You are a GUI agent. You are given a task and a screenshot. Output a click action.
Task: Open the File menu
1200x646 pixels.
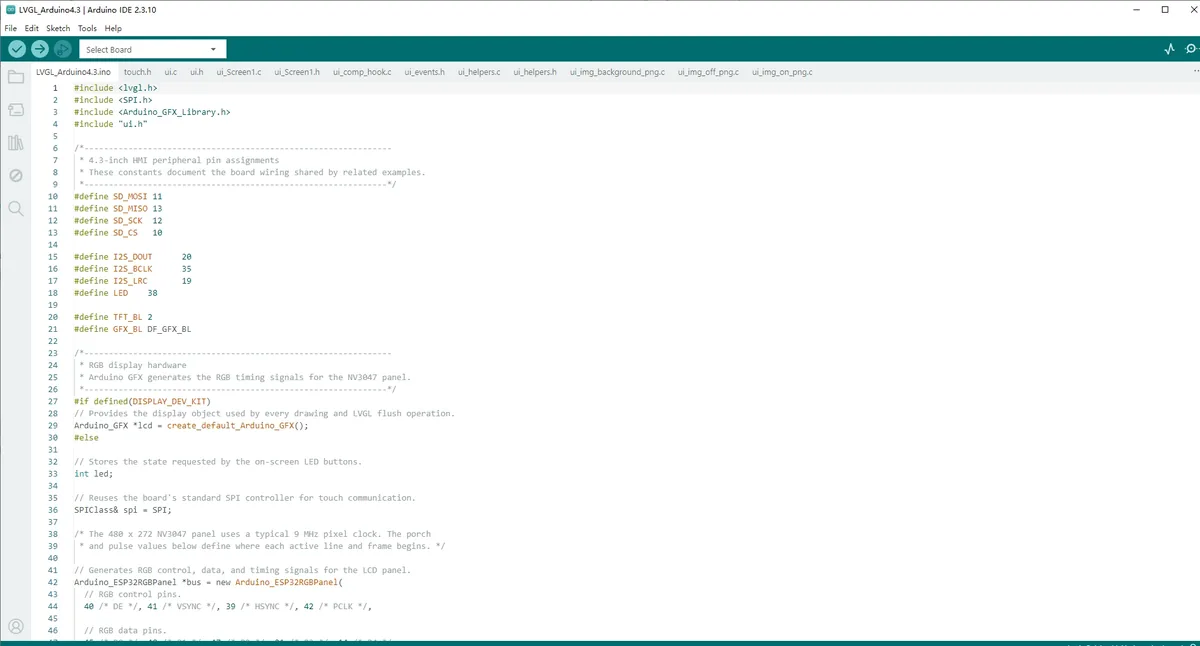tap(10, 28)
